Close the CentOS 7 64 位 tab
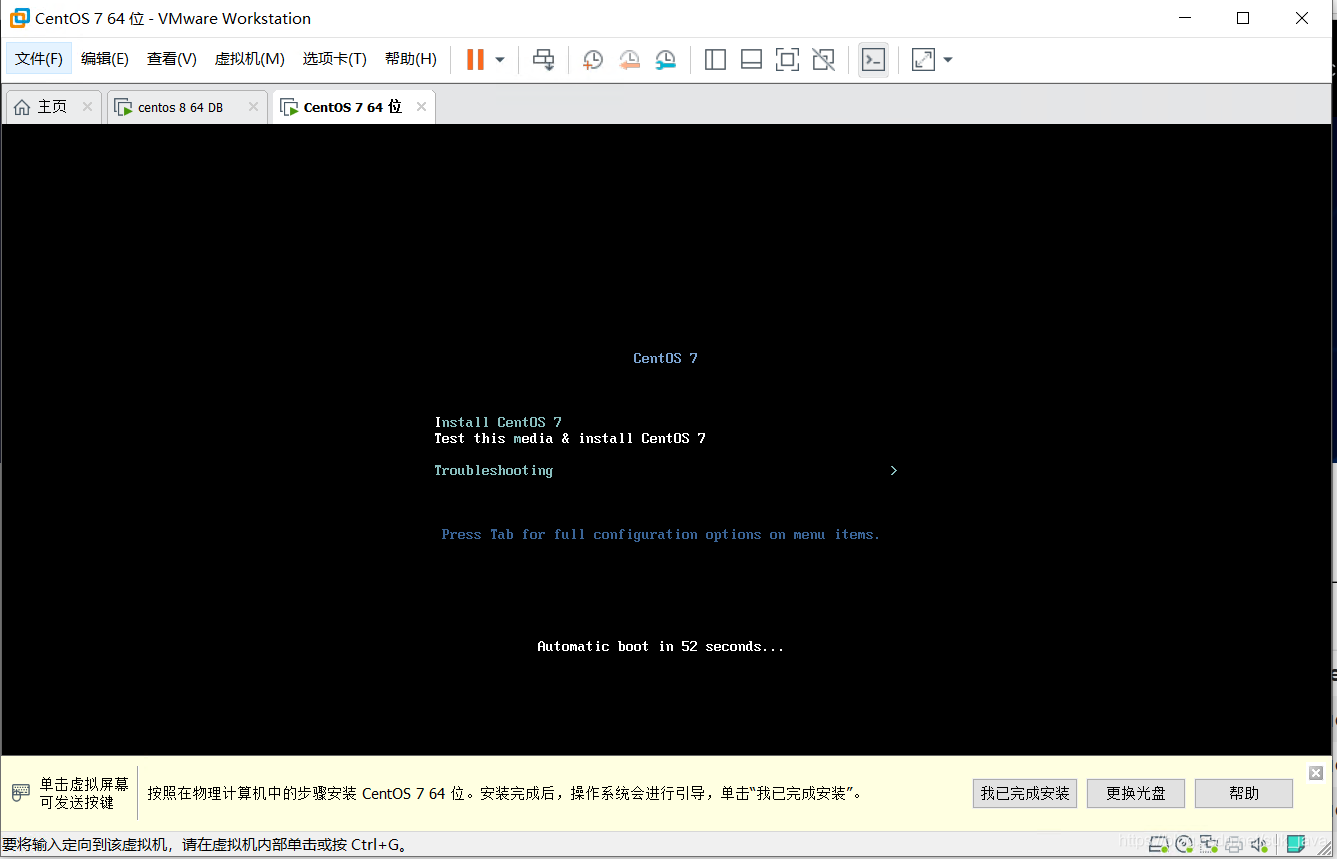Screen dimensions: 1337x859 tap(421, 106)
